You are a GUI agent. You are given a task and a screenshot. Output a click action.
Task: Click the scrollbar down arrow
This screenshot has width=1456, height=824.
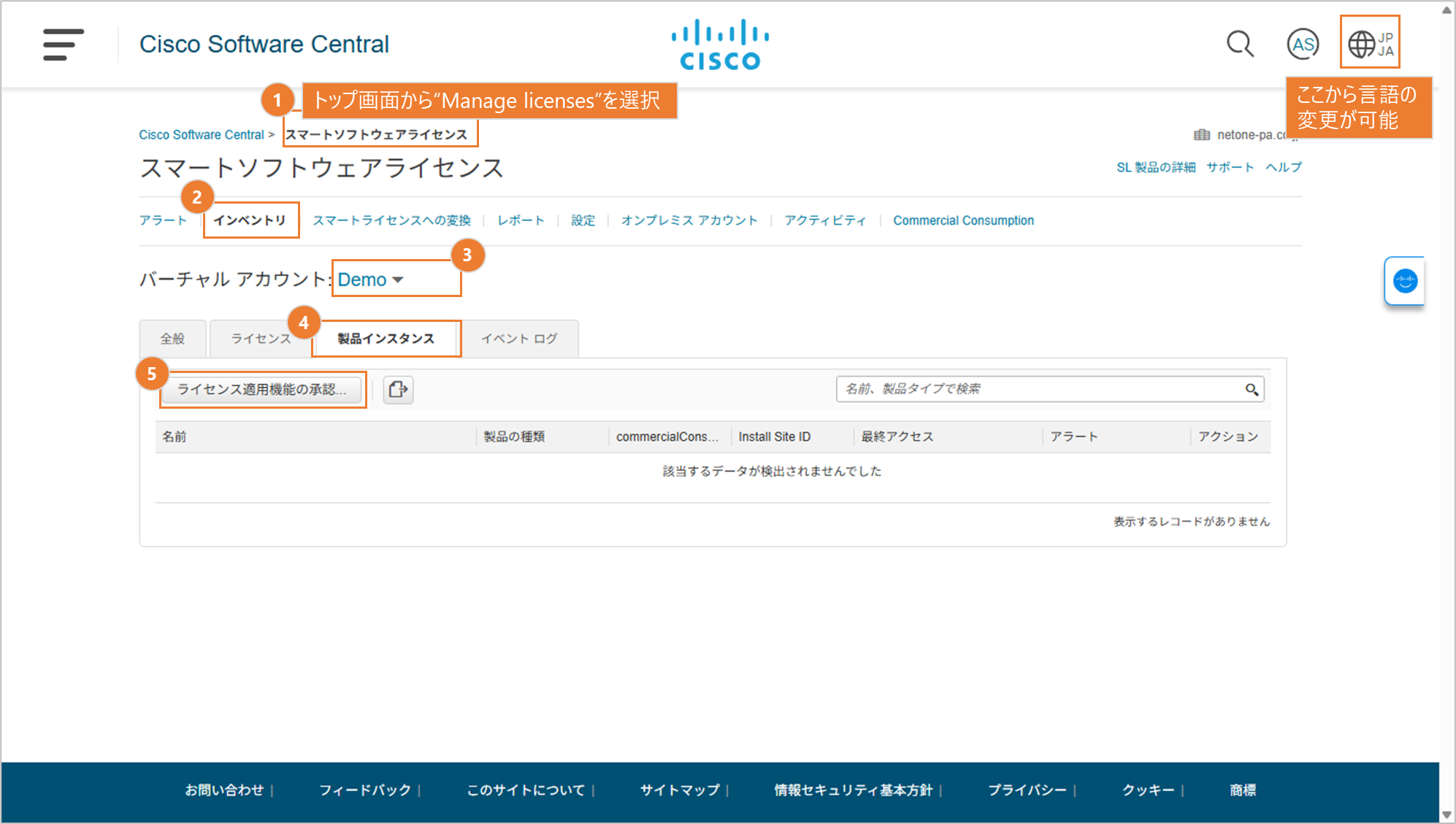pyautogui.click(x=1447, y=815)
